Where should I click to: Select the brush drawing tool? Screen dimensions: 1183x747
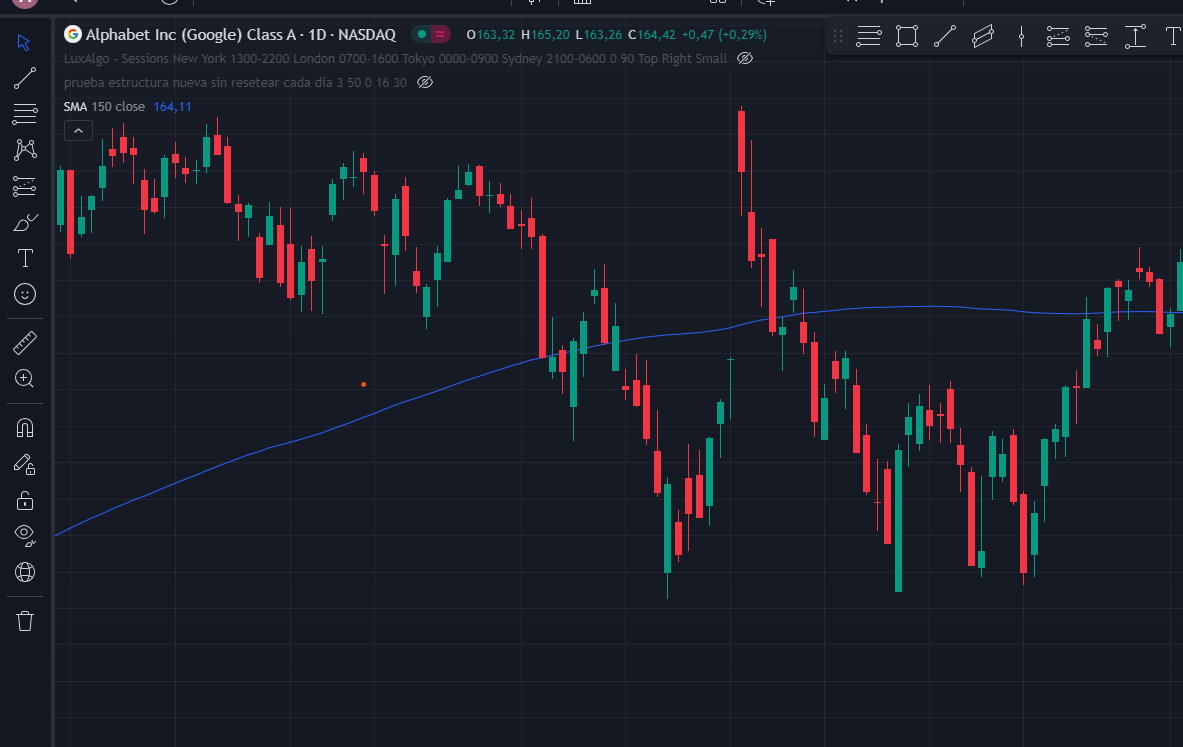[25, 223]
